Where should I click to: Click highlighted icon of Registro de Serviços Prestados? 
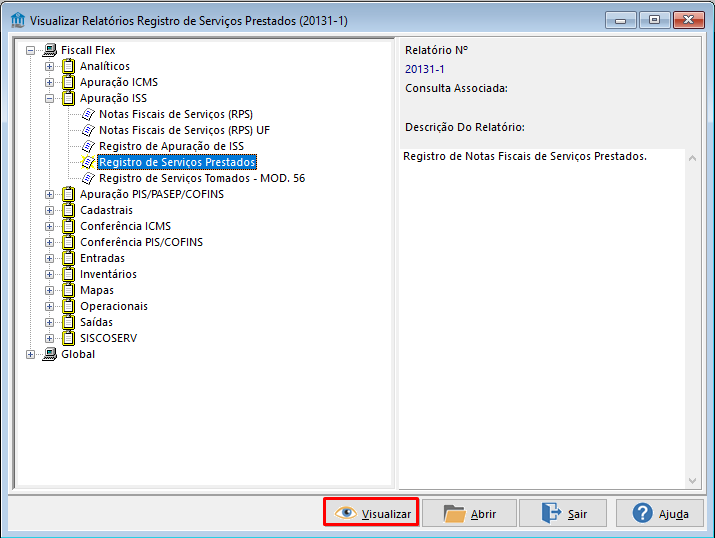coord(88,162)
